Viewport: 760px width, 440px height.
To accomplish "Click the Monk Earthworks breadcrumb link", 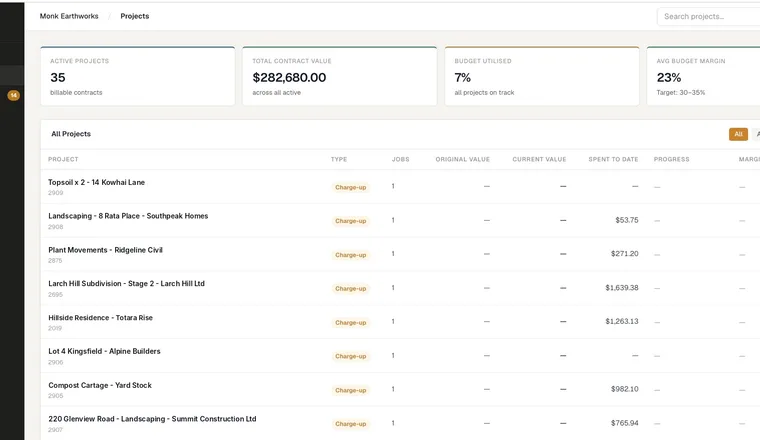I will [69, 16].
